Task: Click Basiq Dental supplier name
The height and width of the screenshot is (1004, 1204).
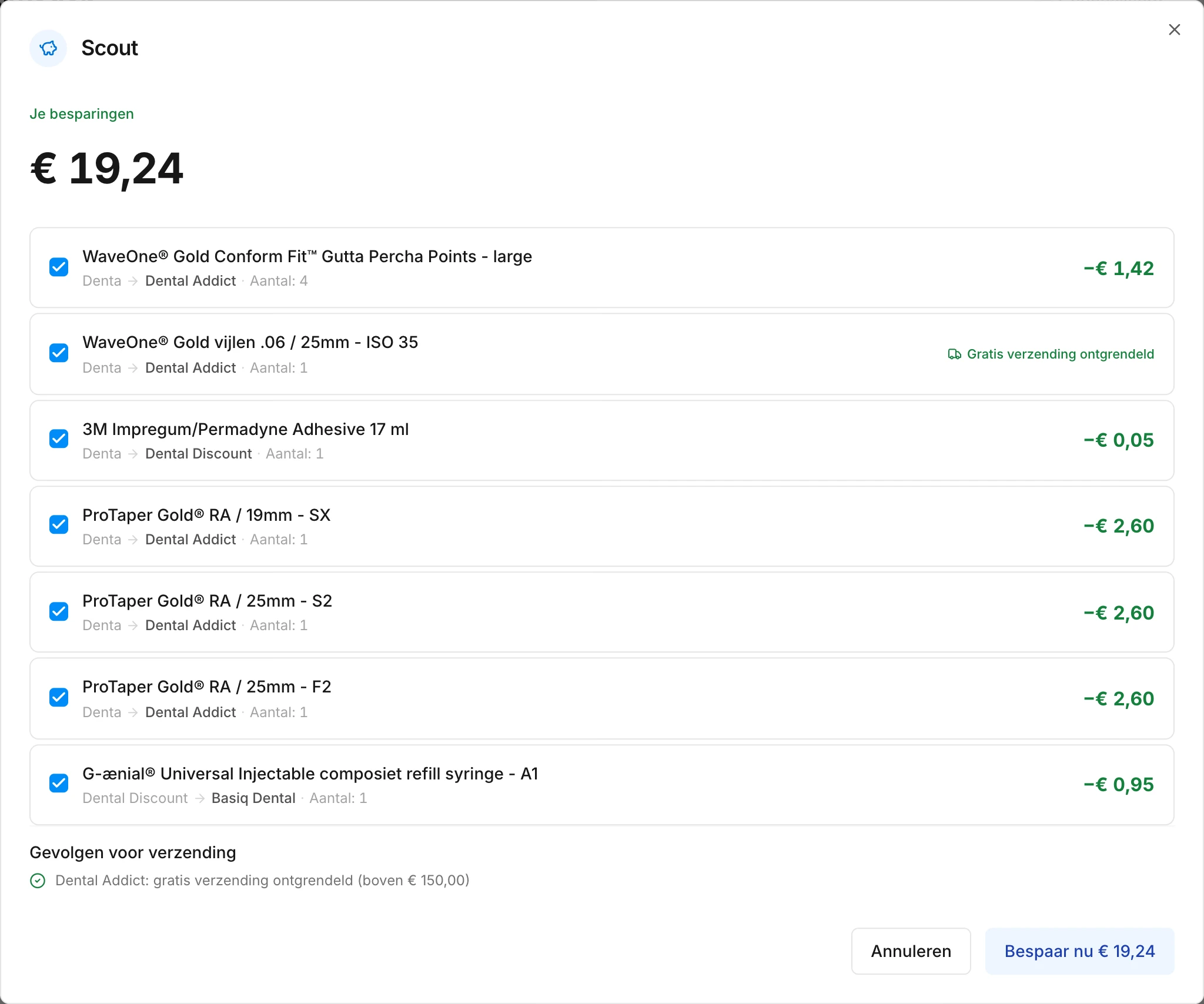Action: tap(253, 798)
